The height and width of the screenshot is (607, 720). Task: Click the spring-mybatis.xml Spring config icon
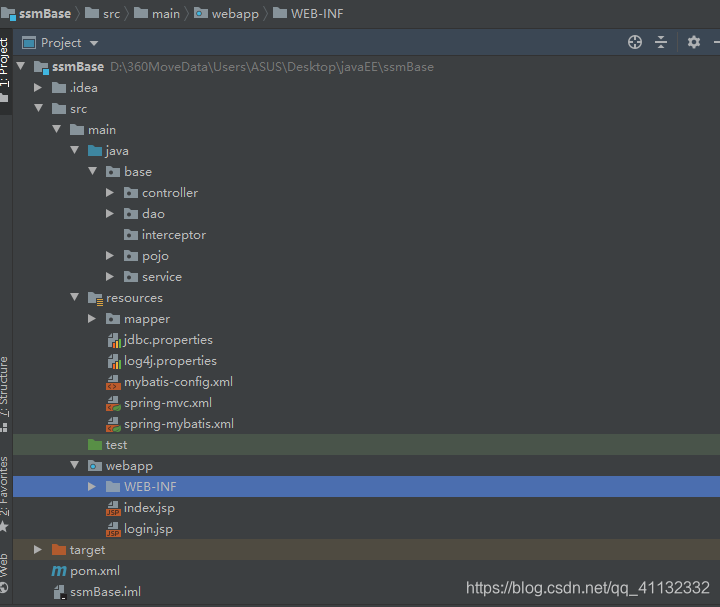pos(113,424)
